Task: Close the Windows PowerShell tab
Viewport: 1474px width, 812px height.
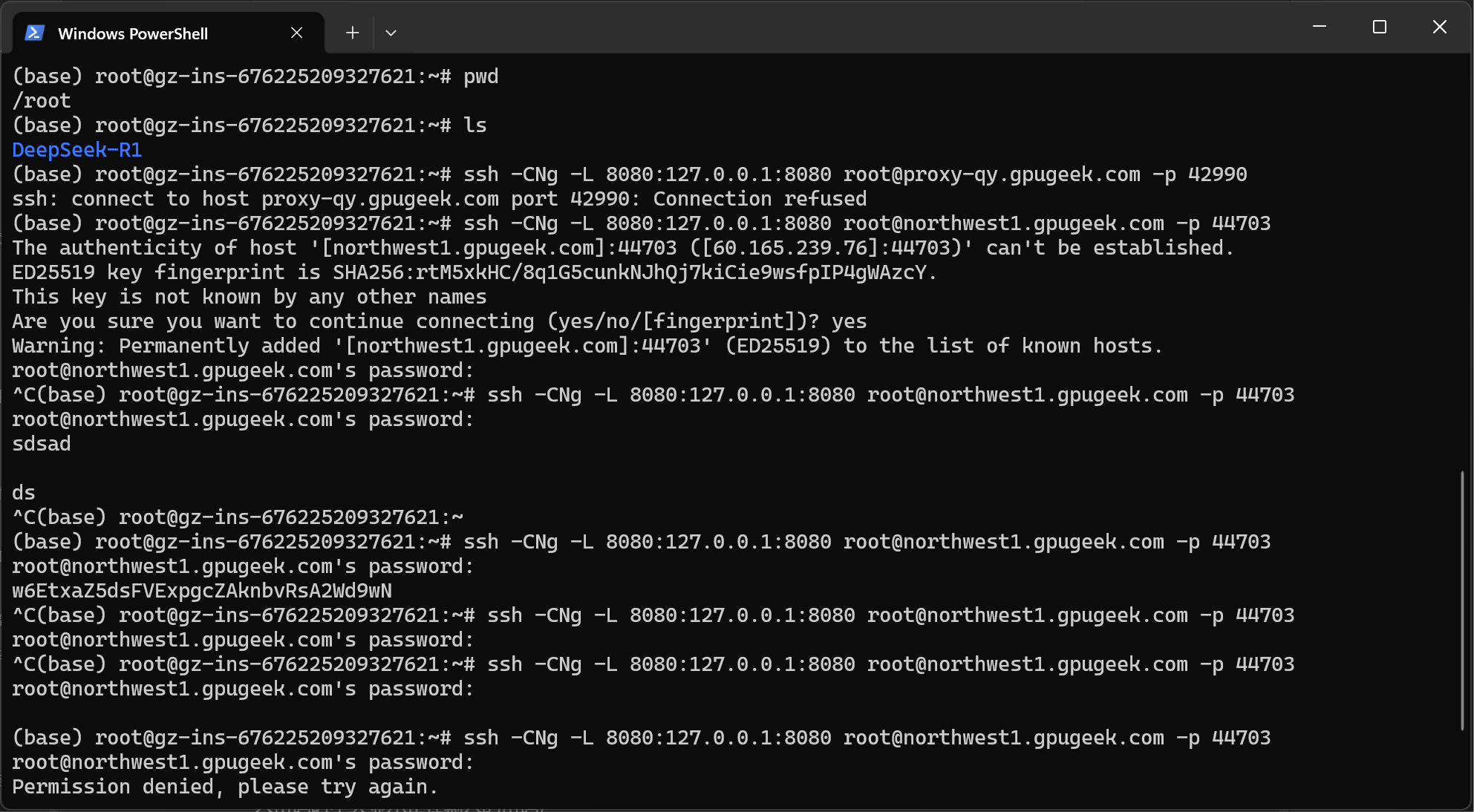Action: (296, 33)
